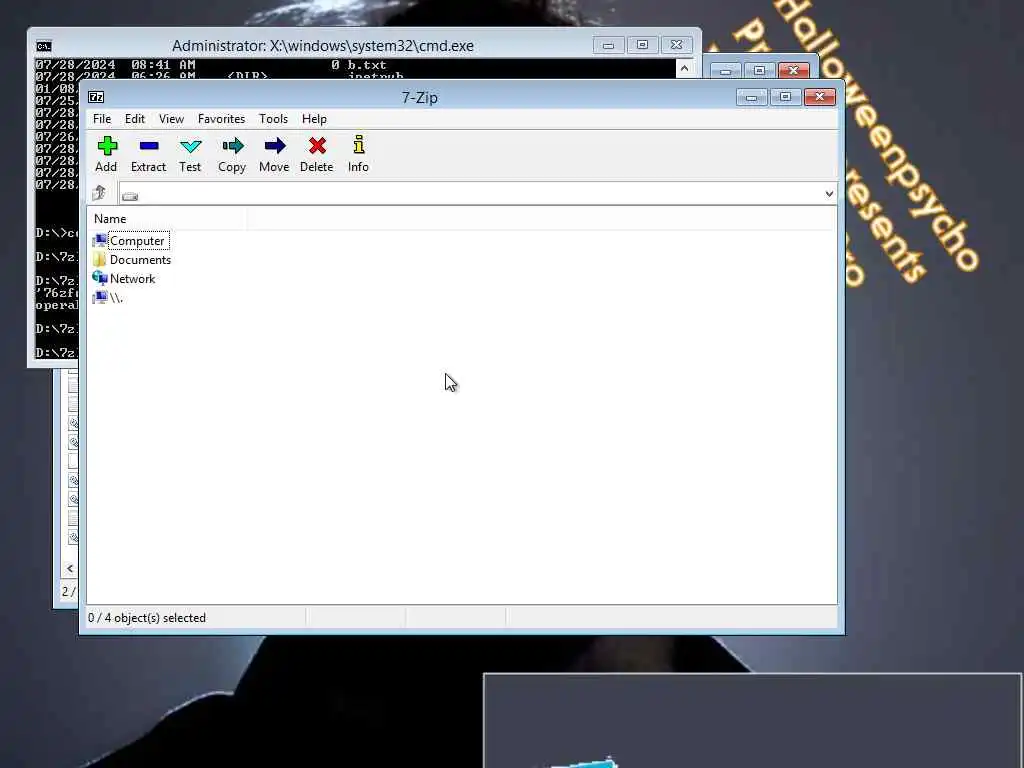This screenshot has height=768, width=1024.
Task: Open the Help menu
Action: point(314,119)
